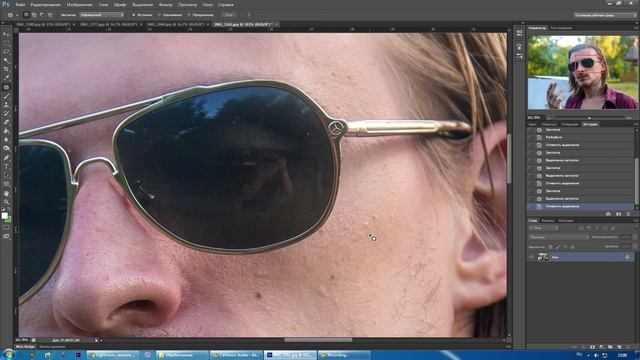
Task: Select the Eyedropper tool
Action: point(6,78)
